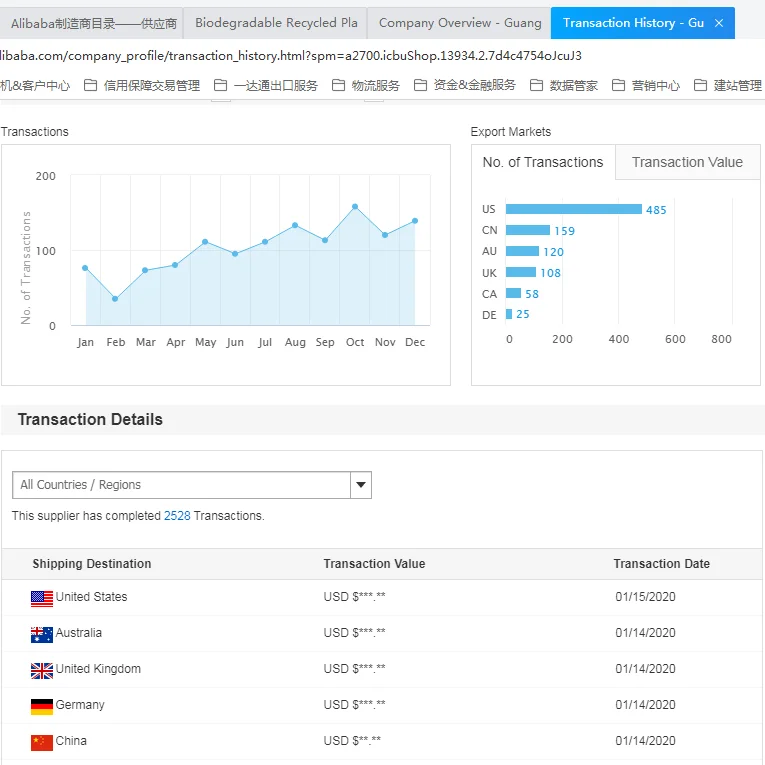
Task: Expand the All Countries / Regions dropdown arrow
Action: pyautogui.click(x=361, y=485)
